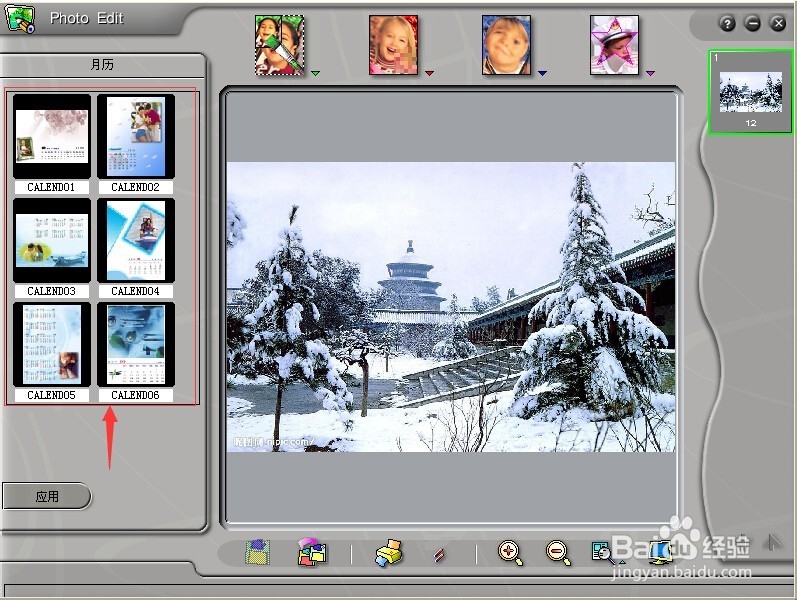Open the help question mark button

pyautogui.click(x=727, y=23)
